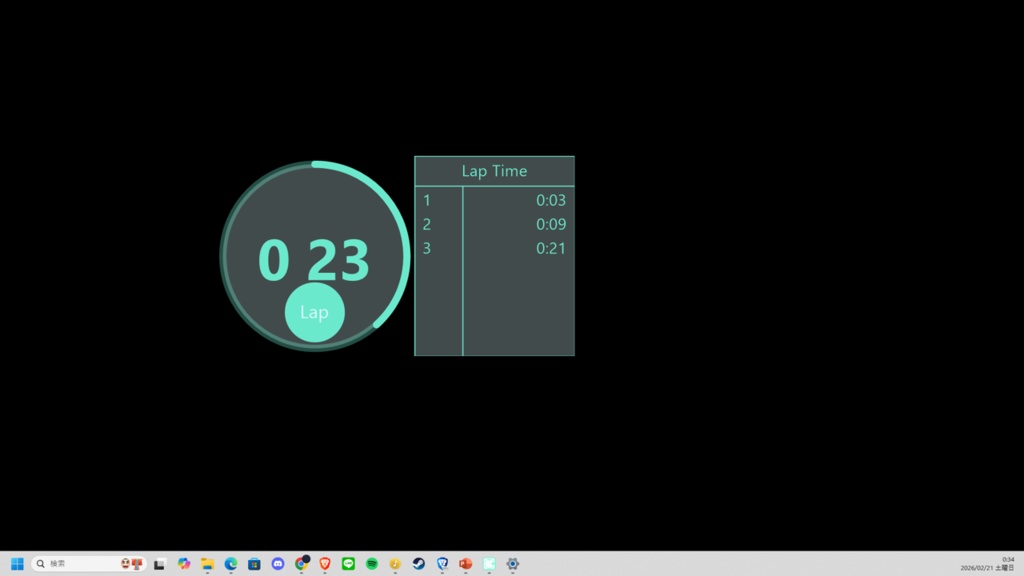
Task: Open Copilot from the taskbar
Action: [184, 563]
